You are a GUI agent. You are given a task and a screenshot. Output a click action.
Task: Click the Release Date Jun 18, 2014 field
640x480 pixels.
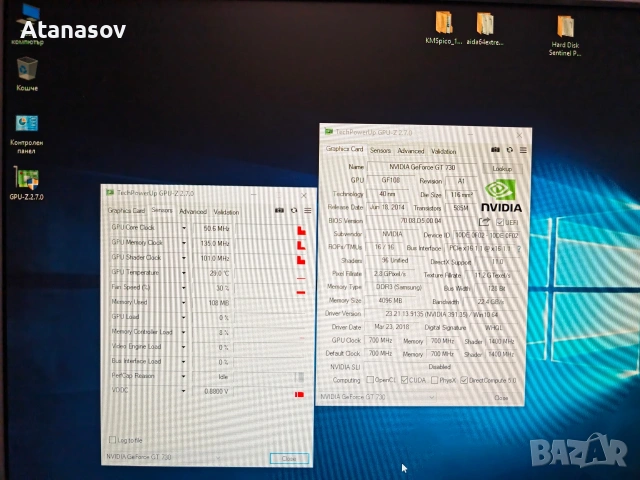(387, 207)
